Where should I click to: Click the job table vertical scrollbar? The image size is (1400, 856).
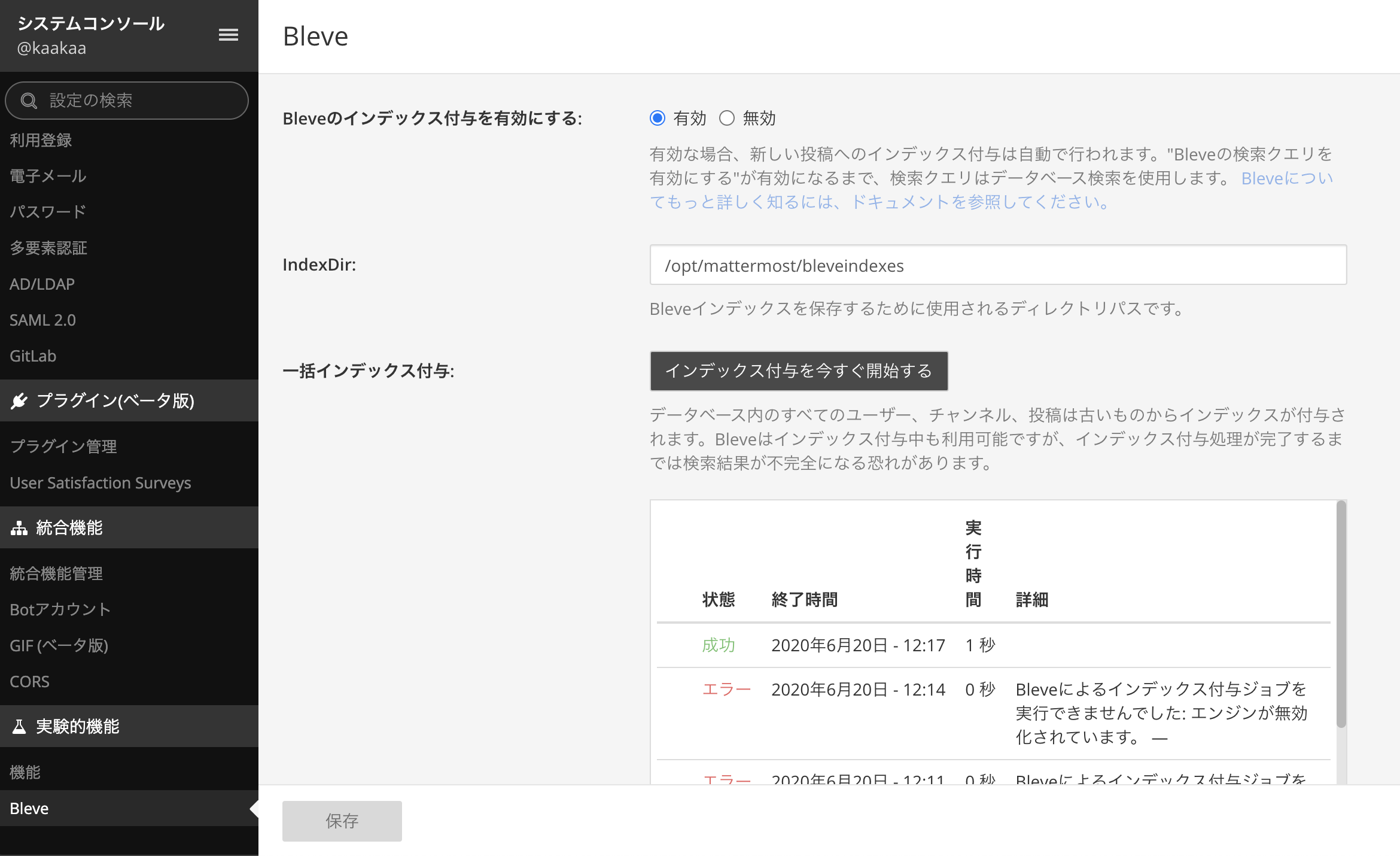tap(1341, 614)
